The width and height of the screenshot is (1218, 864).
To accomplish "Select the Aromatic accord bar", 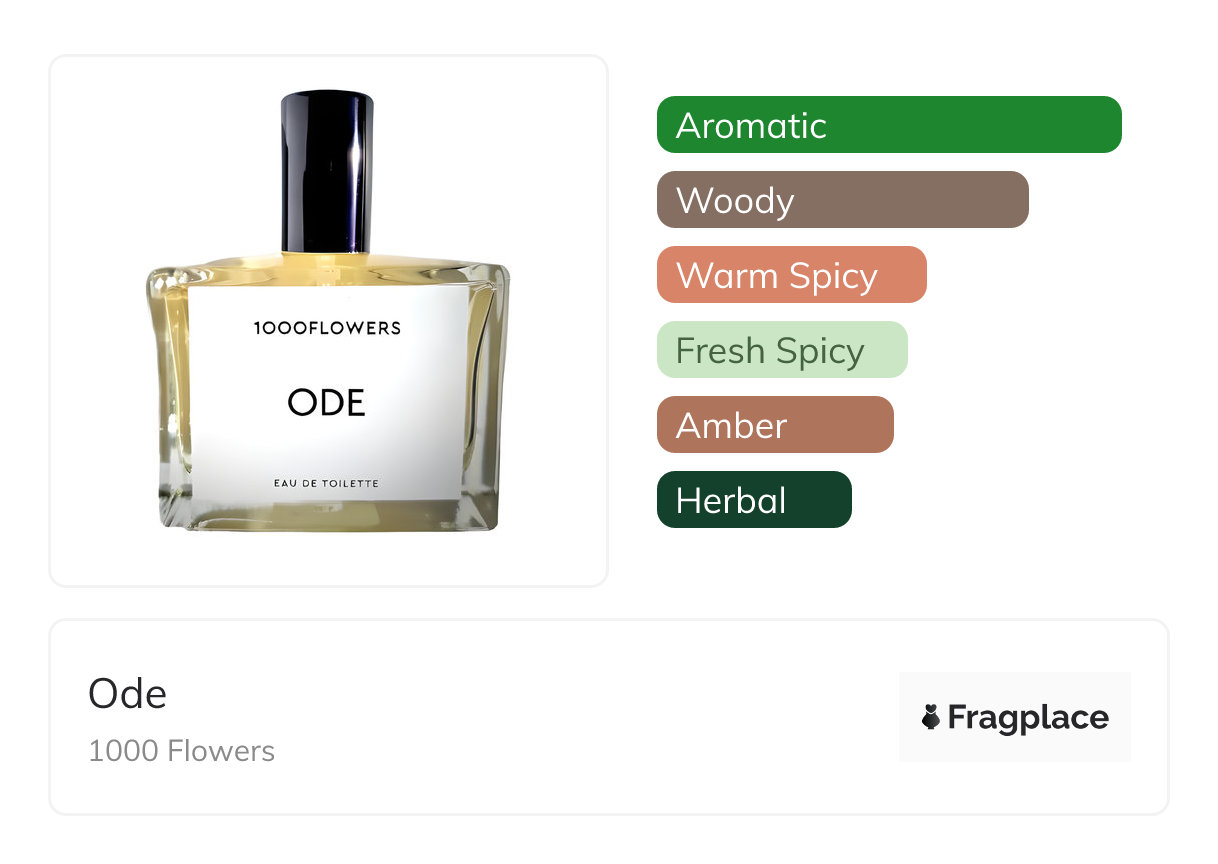I will (889, 125).
